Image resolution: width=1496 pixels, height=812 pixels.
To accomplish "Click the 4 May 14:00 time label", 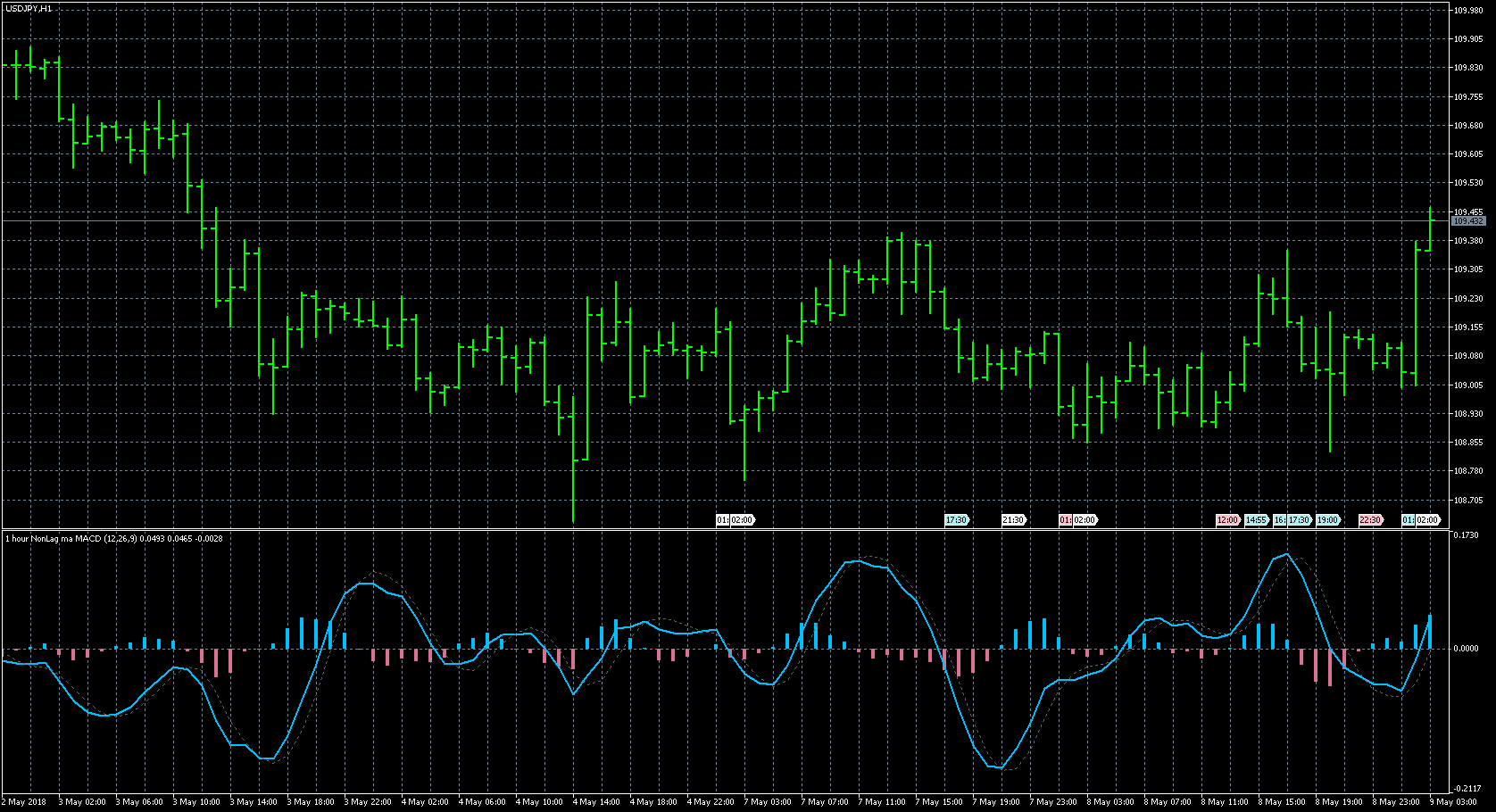I will [x=596, y=802].
